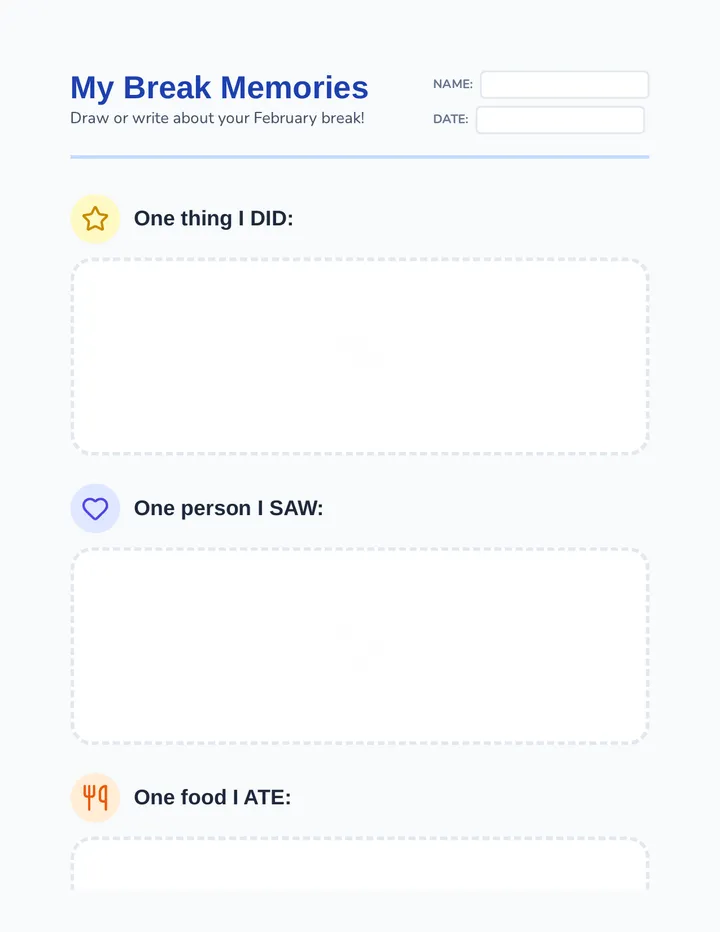The image size is (720, 932).
Task: Click the 'One food I ATE:' heading
Action: (x=212, y=797)
